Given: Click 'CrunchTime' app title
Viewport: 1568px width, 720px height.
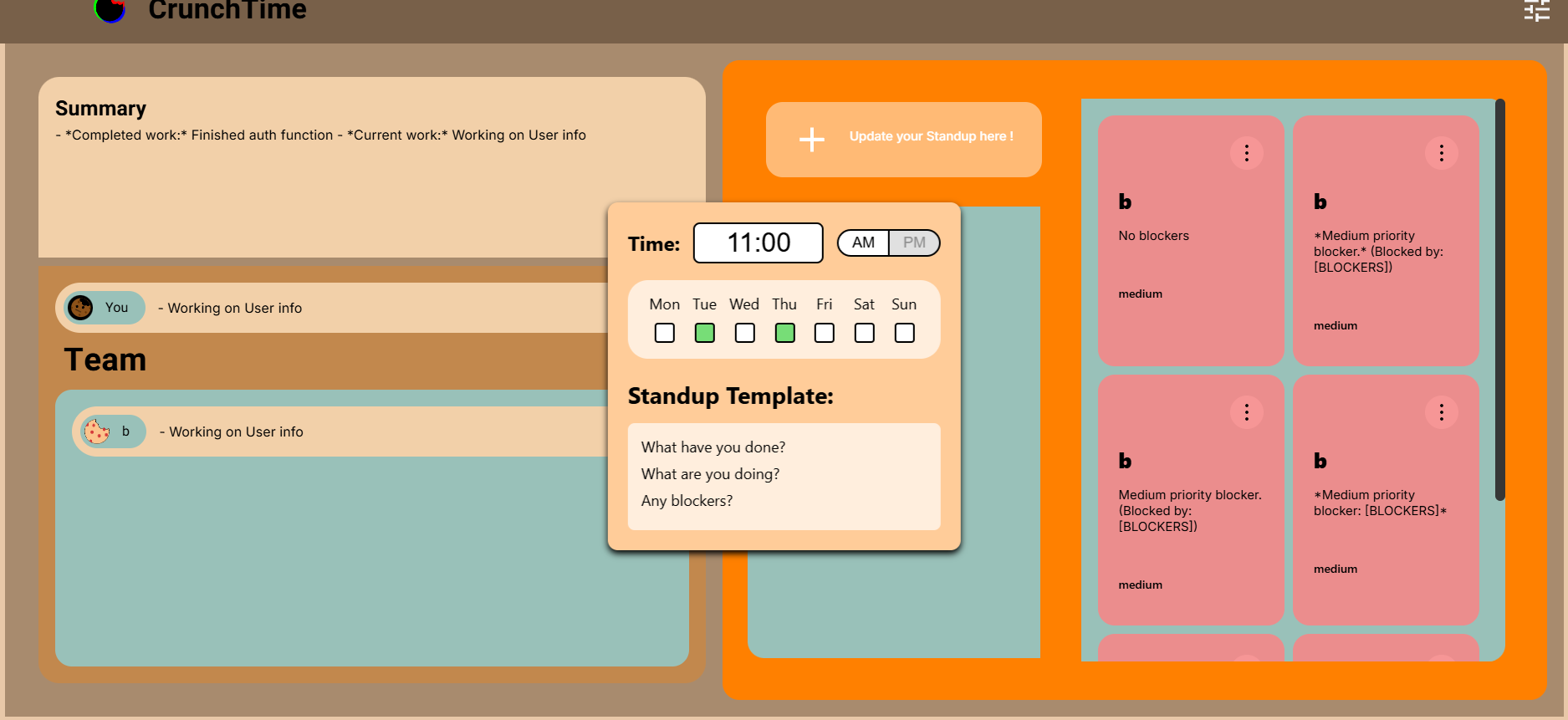Looking at the screenshot, I should 227,10.
